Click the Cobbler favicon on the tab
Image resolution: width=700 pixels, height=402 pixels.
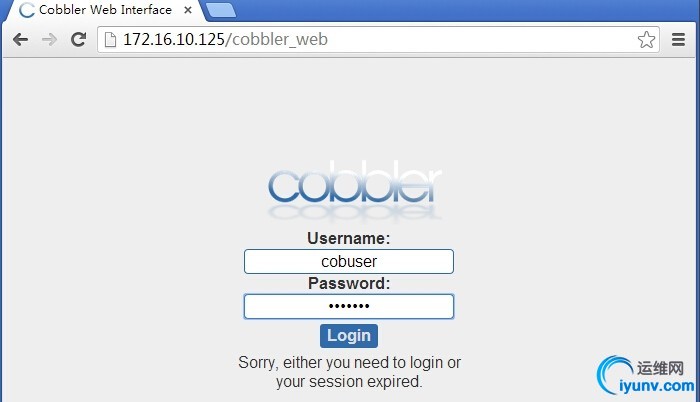pos(27,10)
